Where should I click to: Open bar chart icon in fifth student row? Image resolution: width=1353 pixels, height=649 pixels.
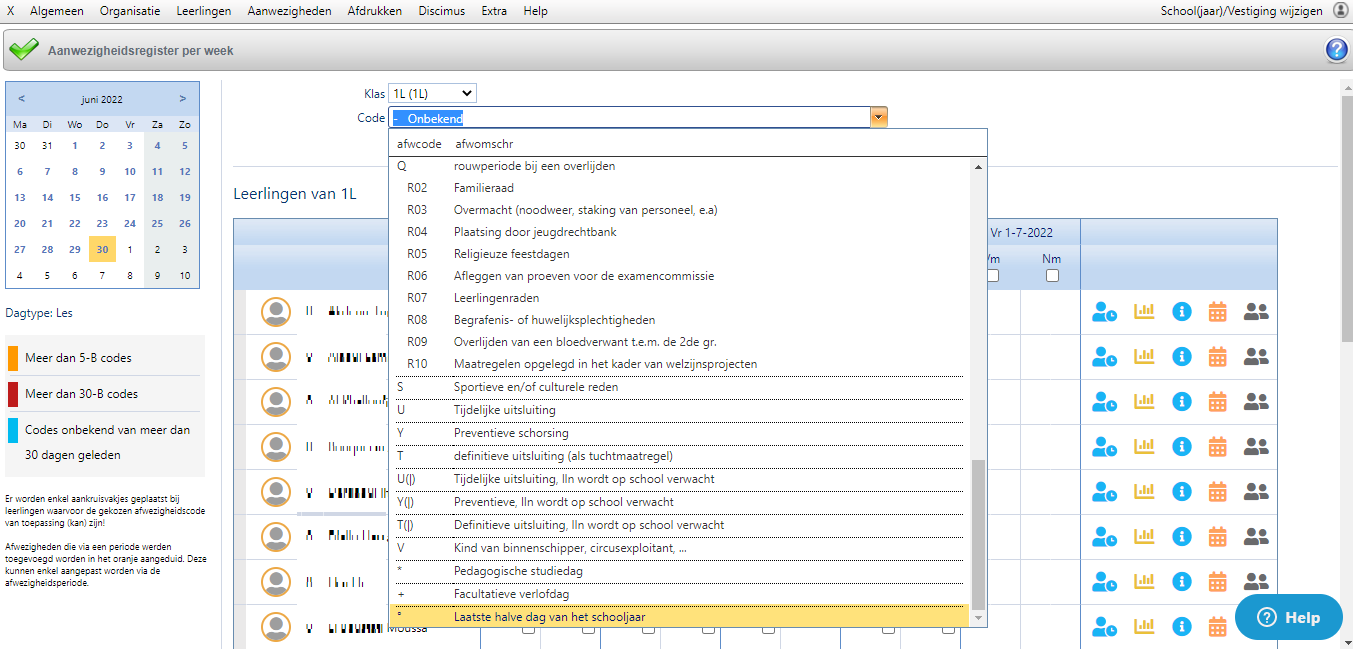(1143, 492)
